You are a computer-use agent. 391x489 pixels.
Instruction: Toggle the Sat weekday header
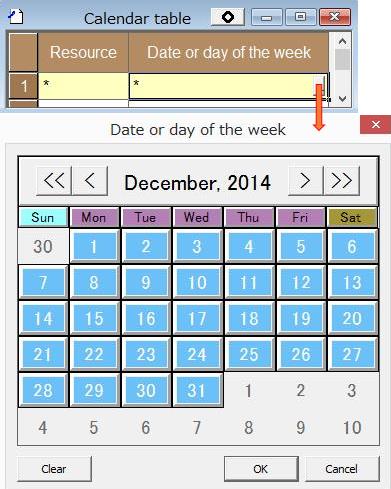(353, 217)
